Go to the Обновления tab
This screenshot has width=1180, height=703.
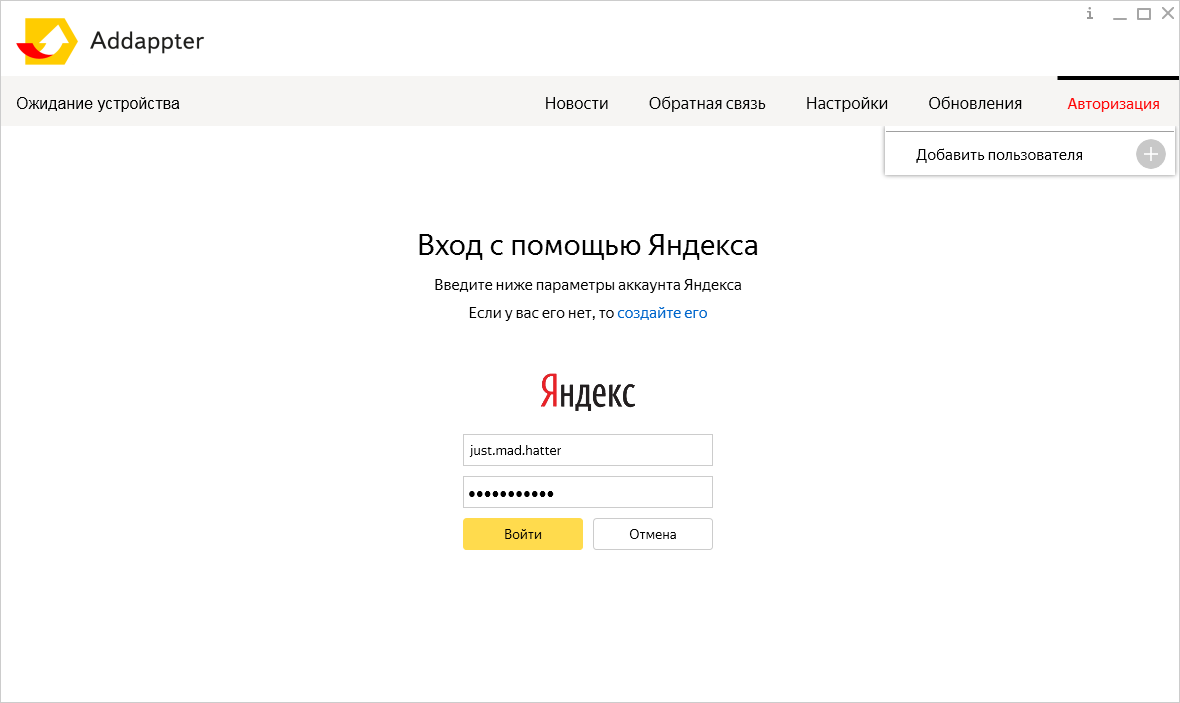(974, 103)
